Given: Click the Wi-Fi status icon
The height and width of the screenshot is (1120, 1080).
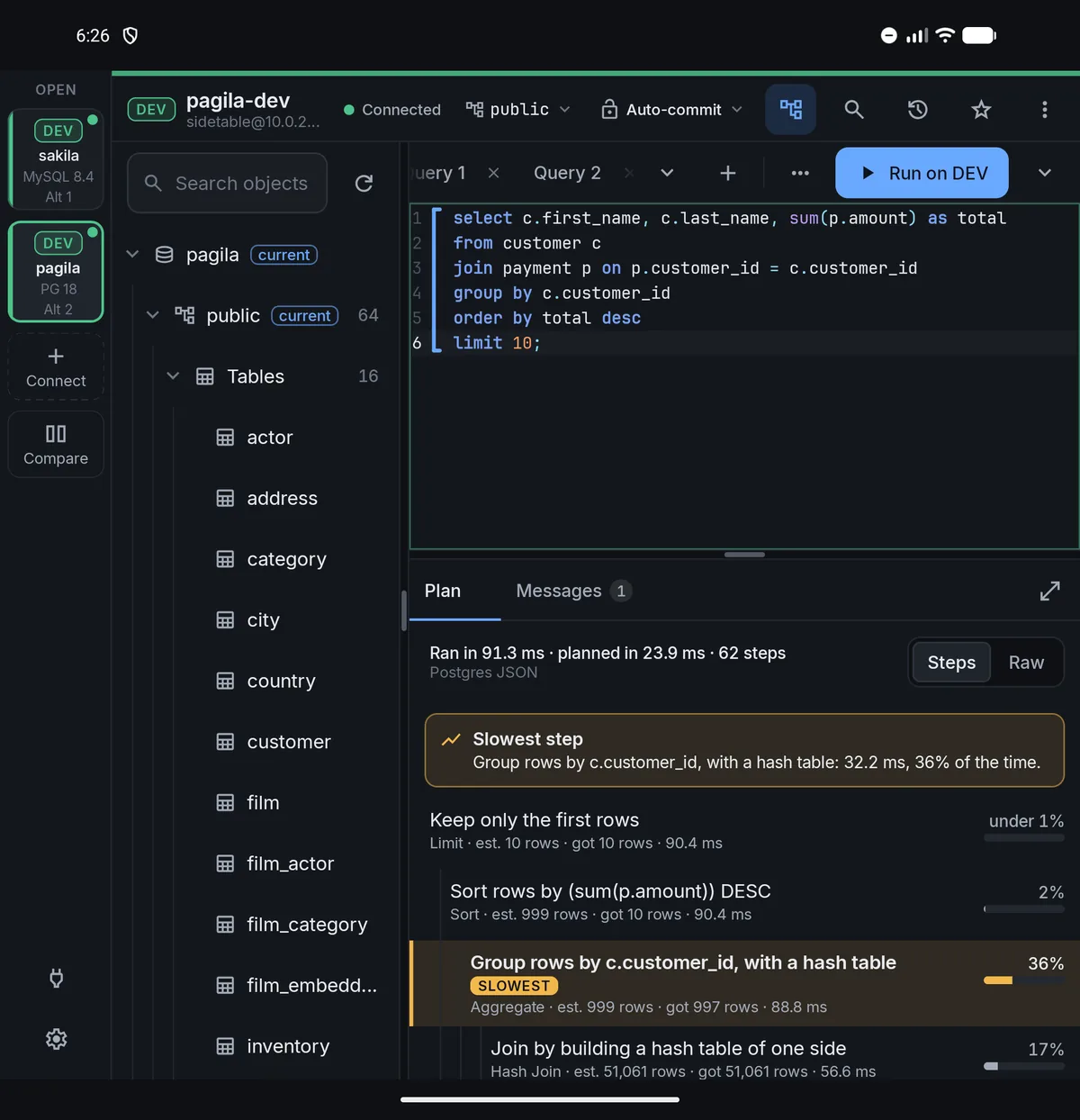Looking at the screenshot, I should (944, 35).
